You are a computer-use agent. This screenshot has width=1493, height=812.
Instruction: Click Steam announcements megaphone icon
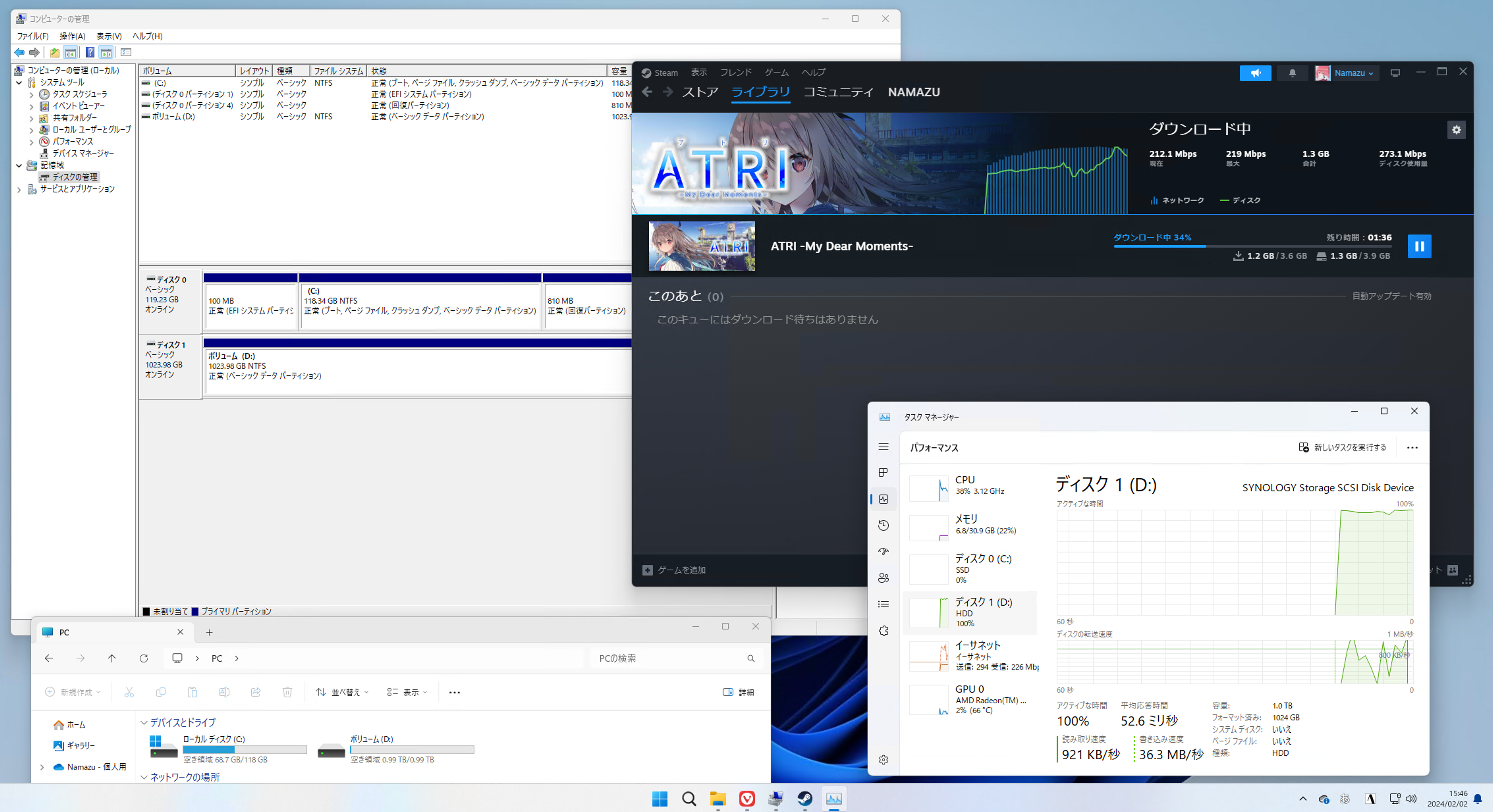click(x=1255, y=73)
